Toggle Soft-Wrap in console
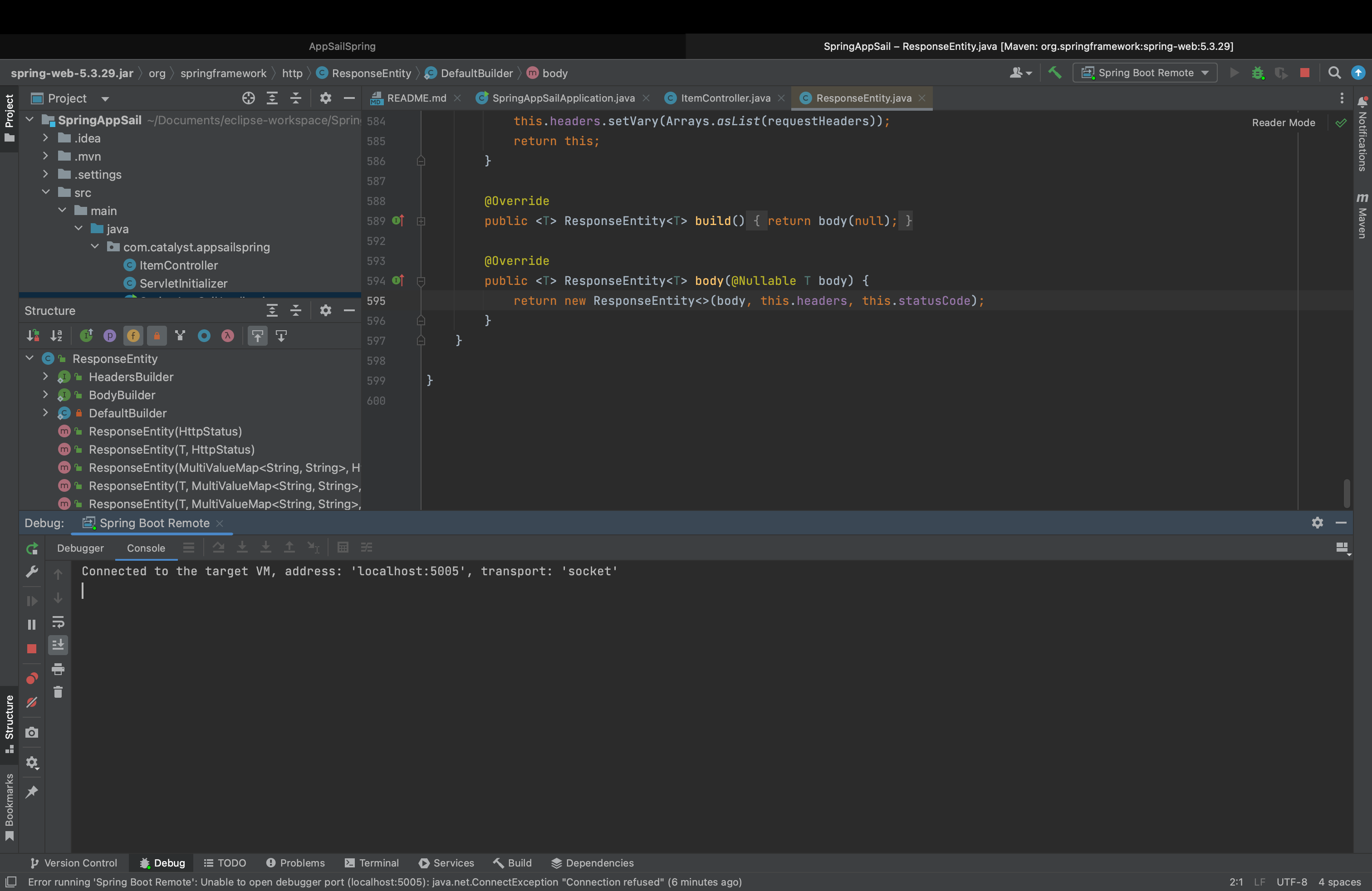This screenshot has height=891, width=1372. (x=58, y=622)
